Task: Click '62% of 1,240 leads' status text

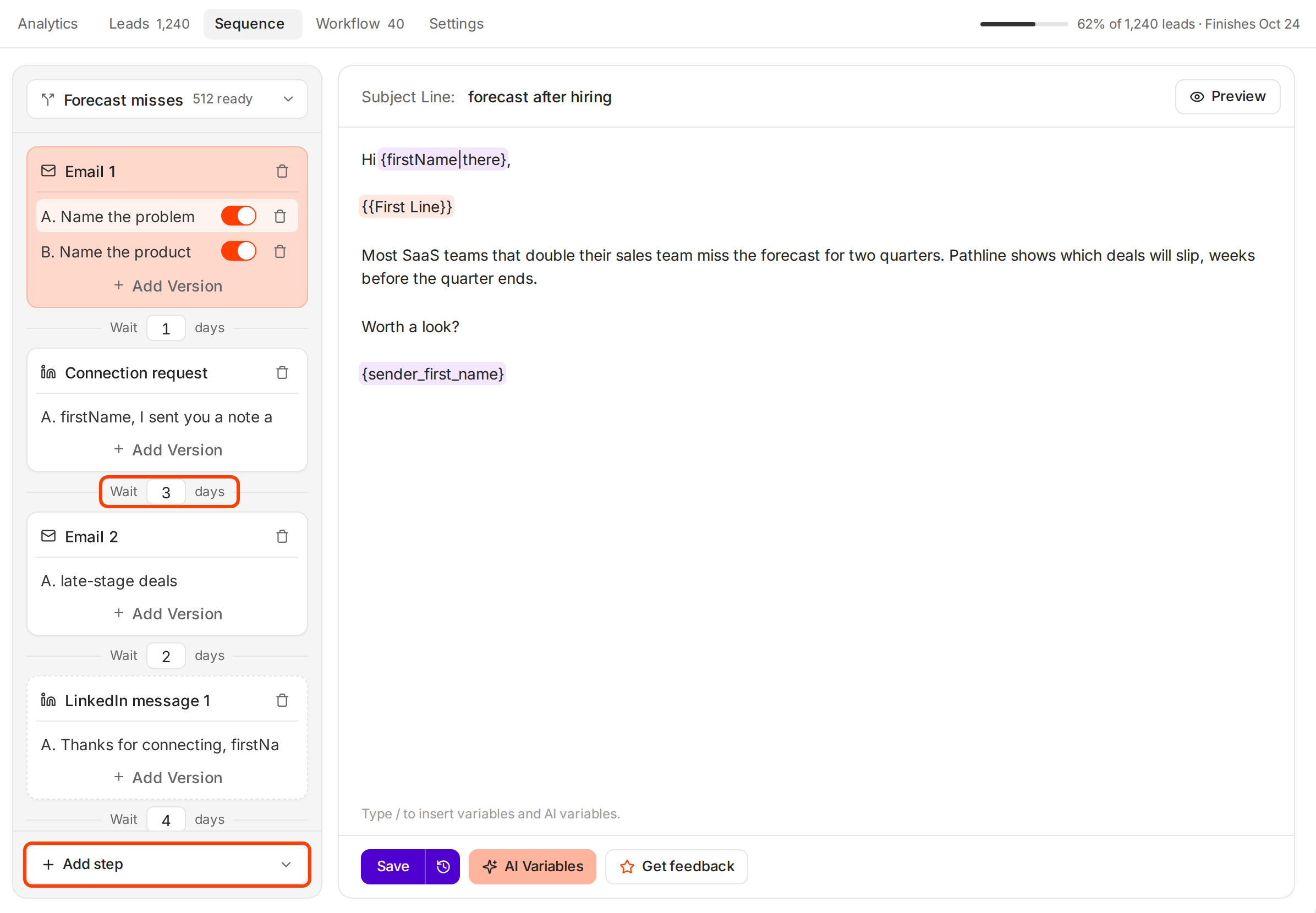Action: (1136, 24)
